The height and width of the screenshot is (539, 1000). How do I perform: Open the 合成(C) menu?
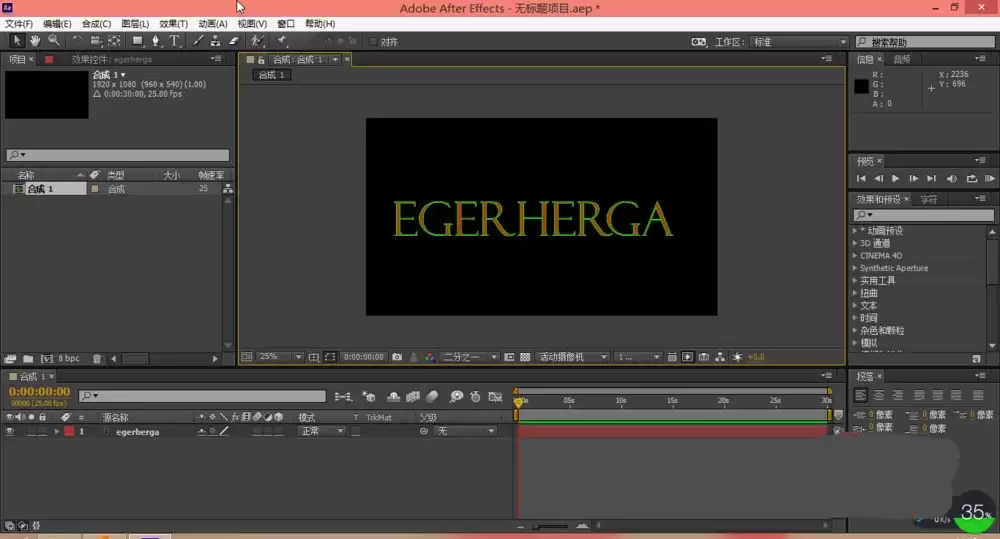tap(96, 24)
